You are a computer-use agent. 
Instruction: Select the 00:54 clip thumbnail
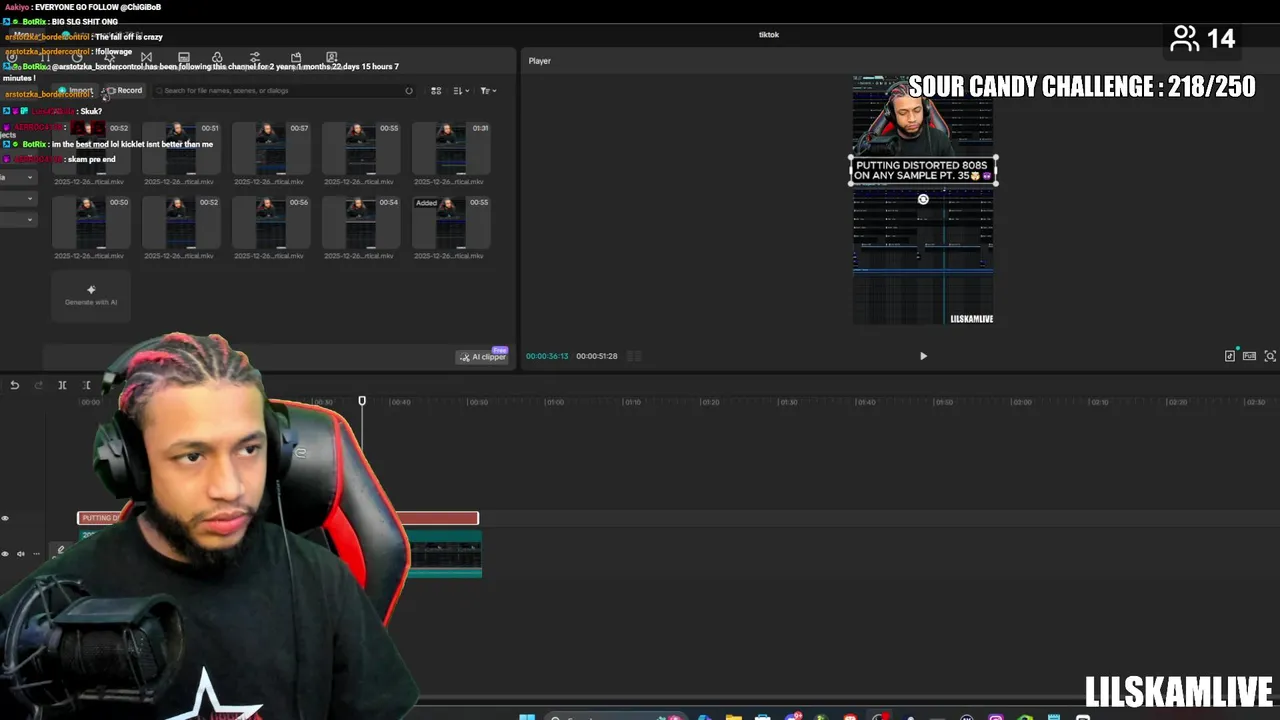[361, 221]
